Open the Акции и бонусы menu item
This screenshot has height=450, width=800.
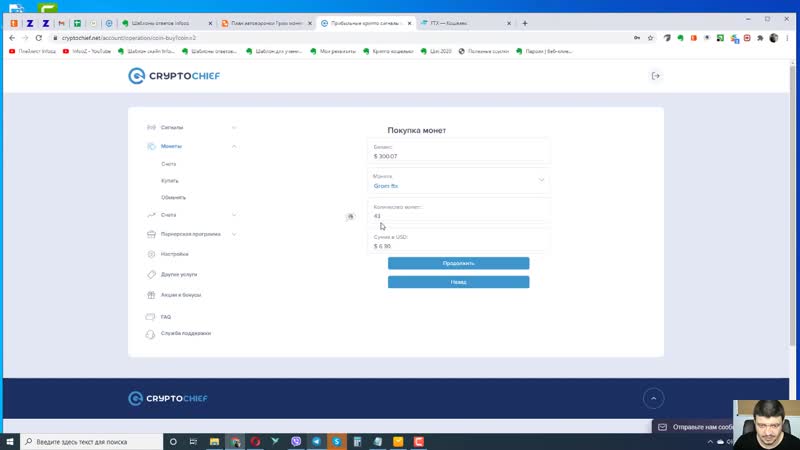pyautogui.click(x=181, y=295)
